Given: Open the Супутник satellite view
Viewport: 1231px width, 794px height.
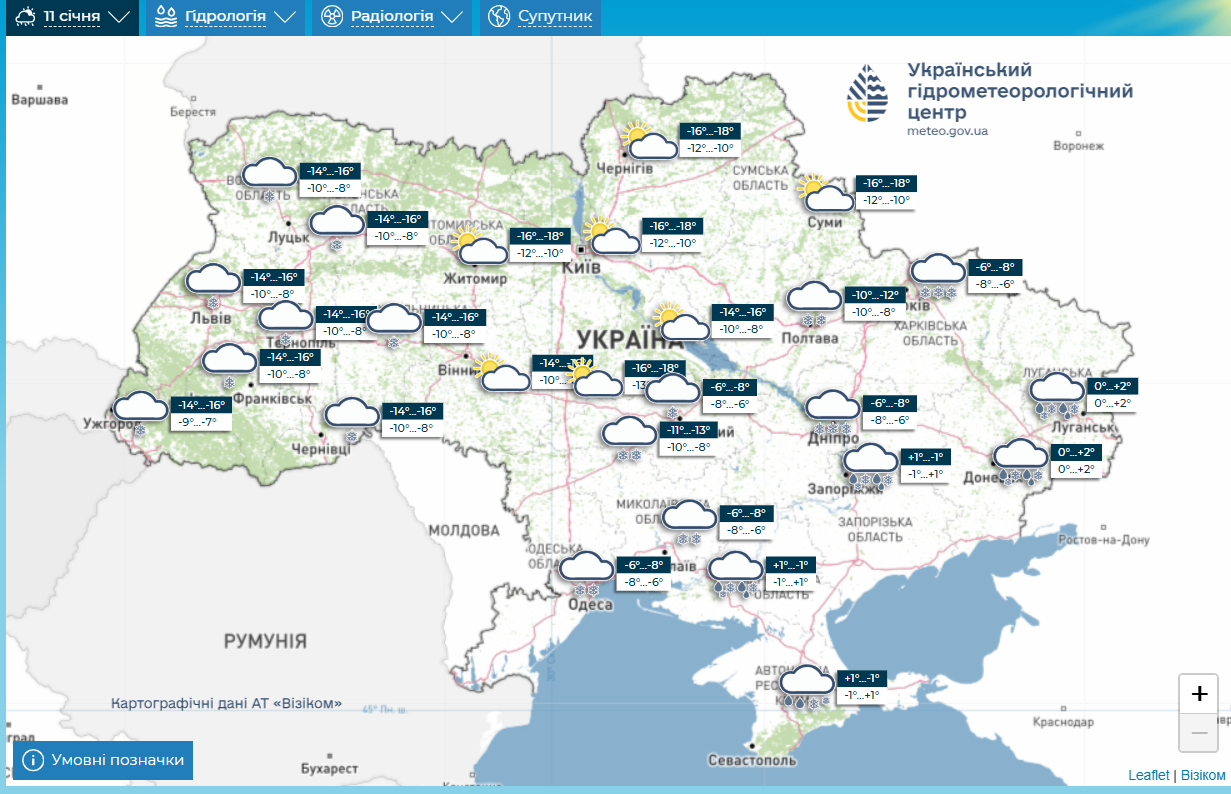Looking at the screenshot, I should pyautogui.click(x=554, y=17).
